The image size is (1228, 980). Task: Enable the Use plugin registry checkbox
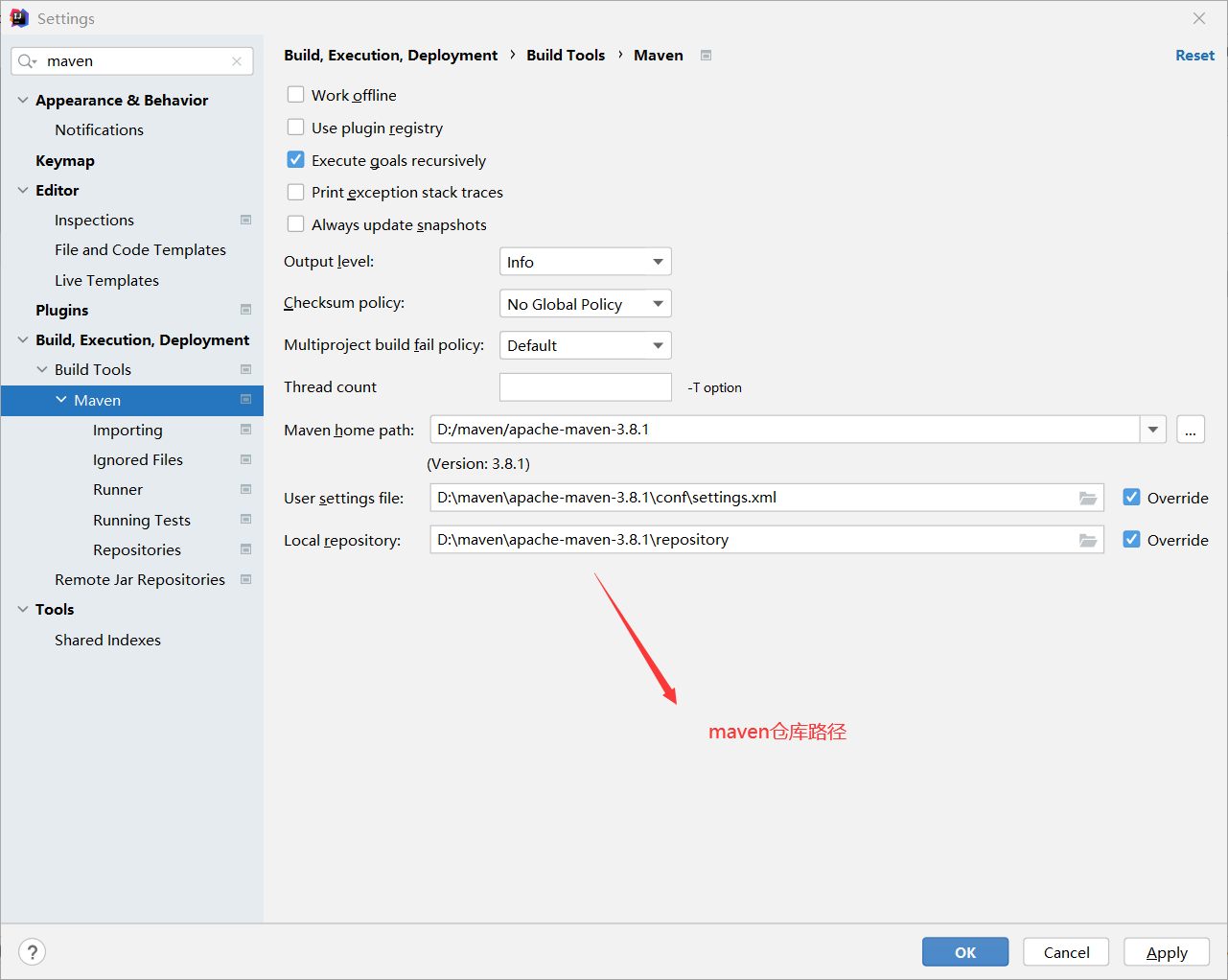(296, 128)
